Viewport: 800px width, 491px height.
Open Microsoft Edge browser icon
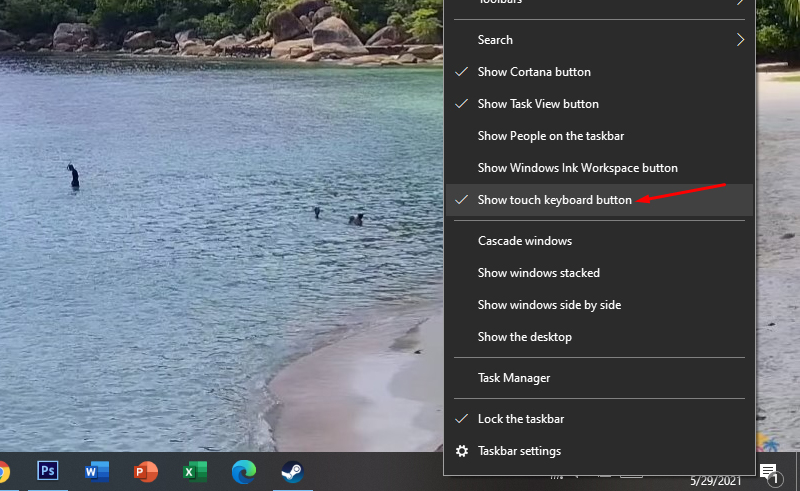coord(243,471)
